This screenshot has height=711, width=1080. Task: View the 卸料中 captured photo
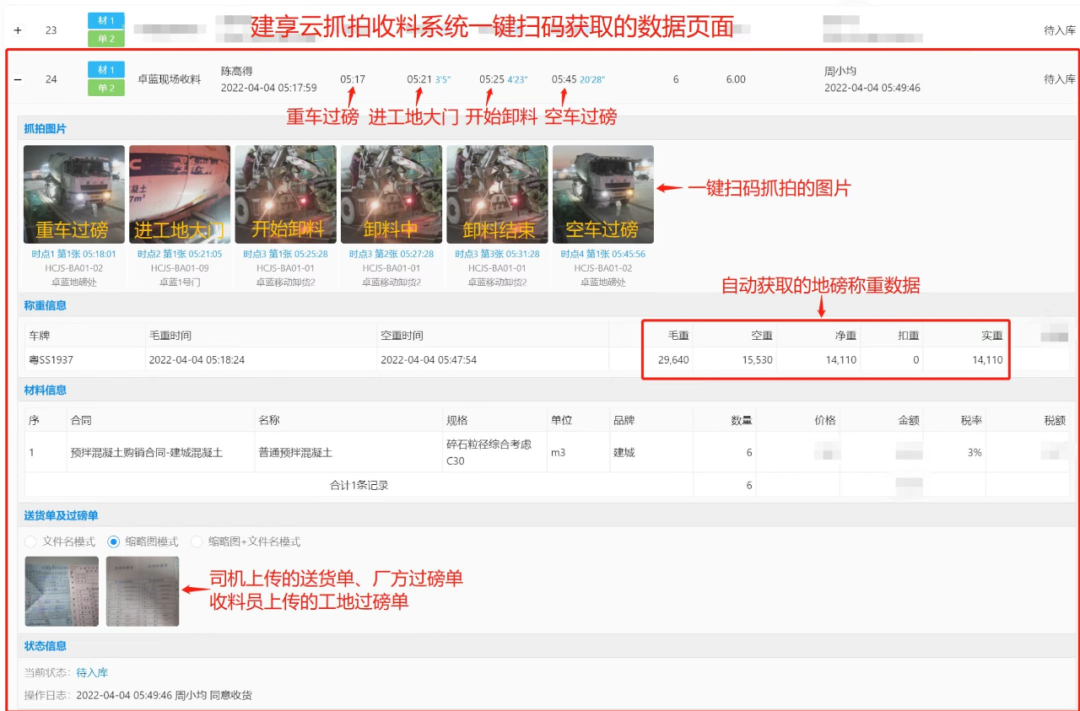click(391, 195)
